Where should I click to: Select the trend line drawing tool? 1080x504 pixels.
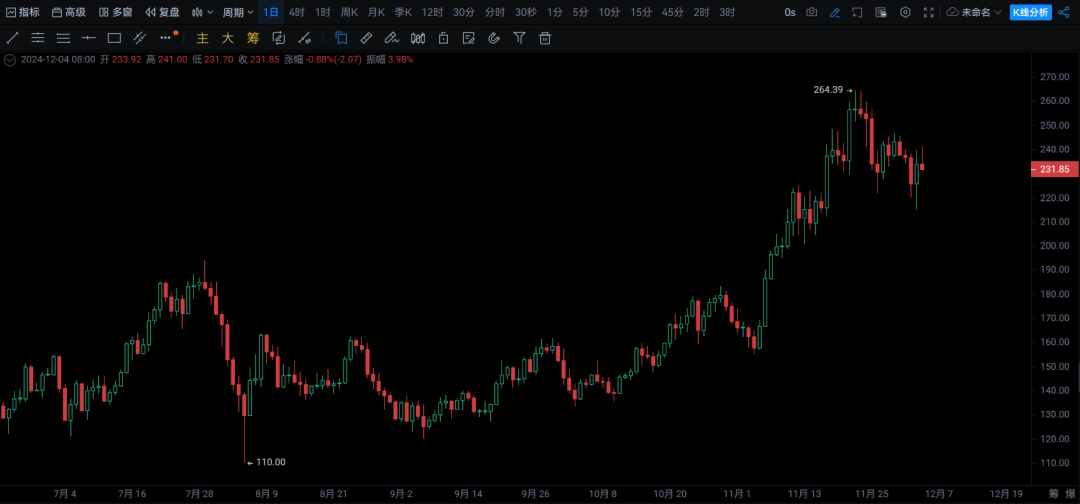point(12,38)
